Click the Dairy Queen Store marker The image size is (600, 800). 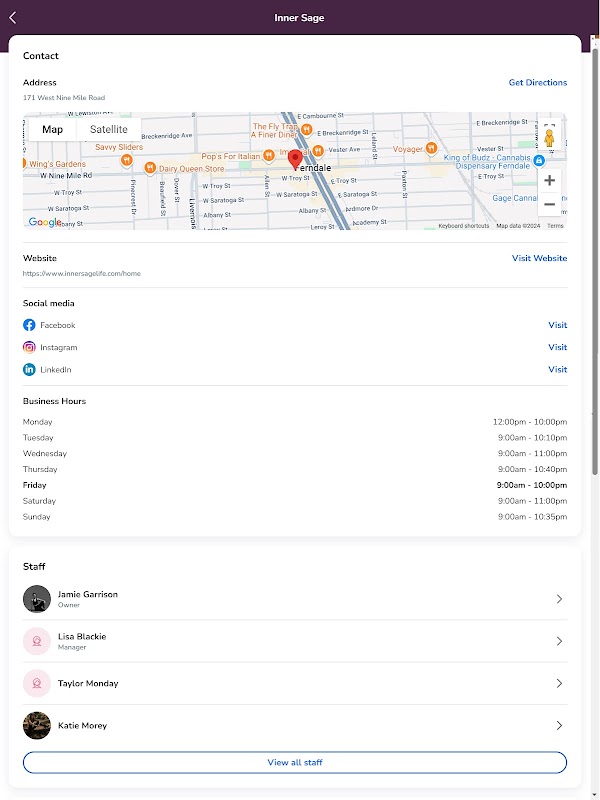click(149, 167)
